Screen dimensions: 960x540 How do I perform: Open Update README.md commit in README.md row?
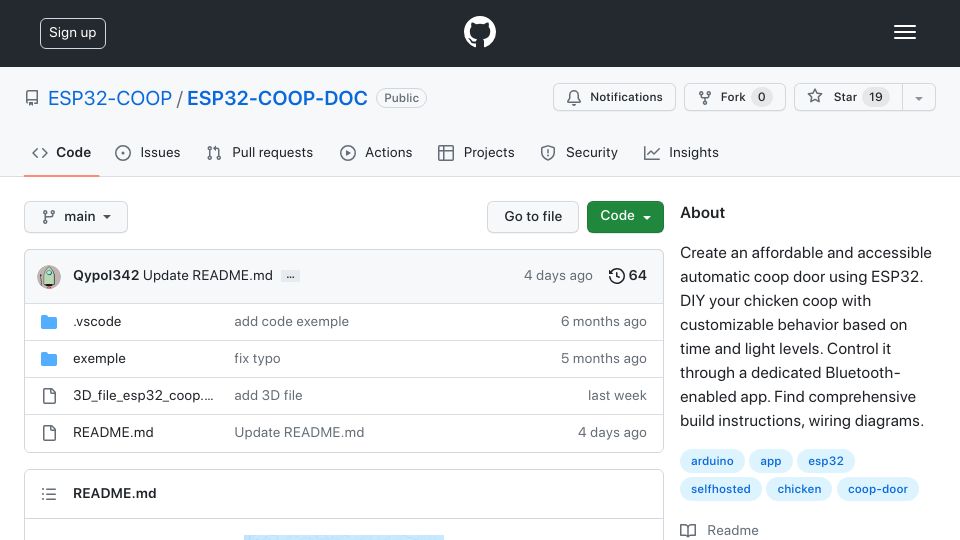tap(299, 432)
